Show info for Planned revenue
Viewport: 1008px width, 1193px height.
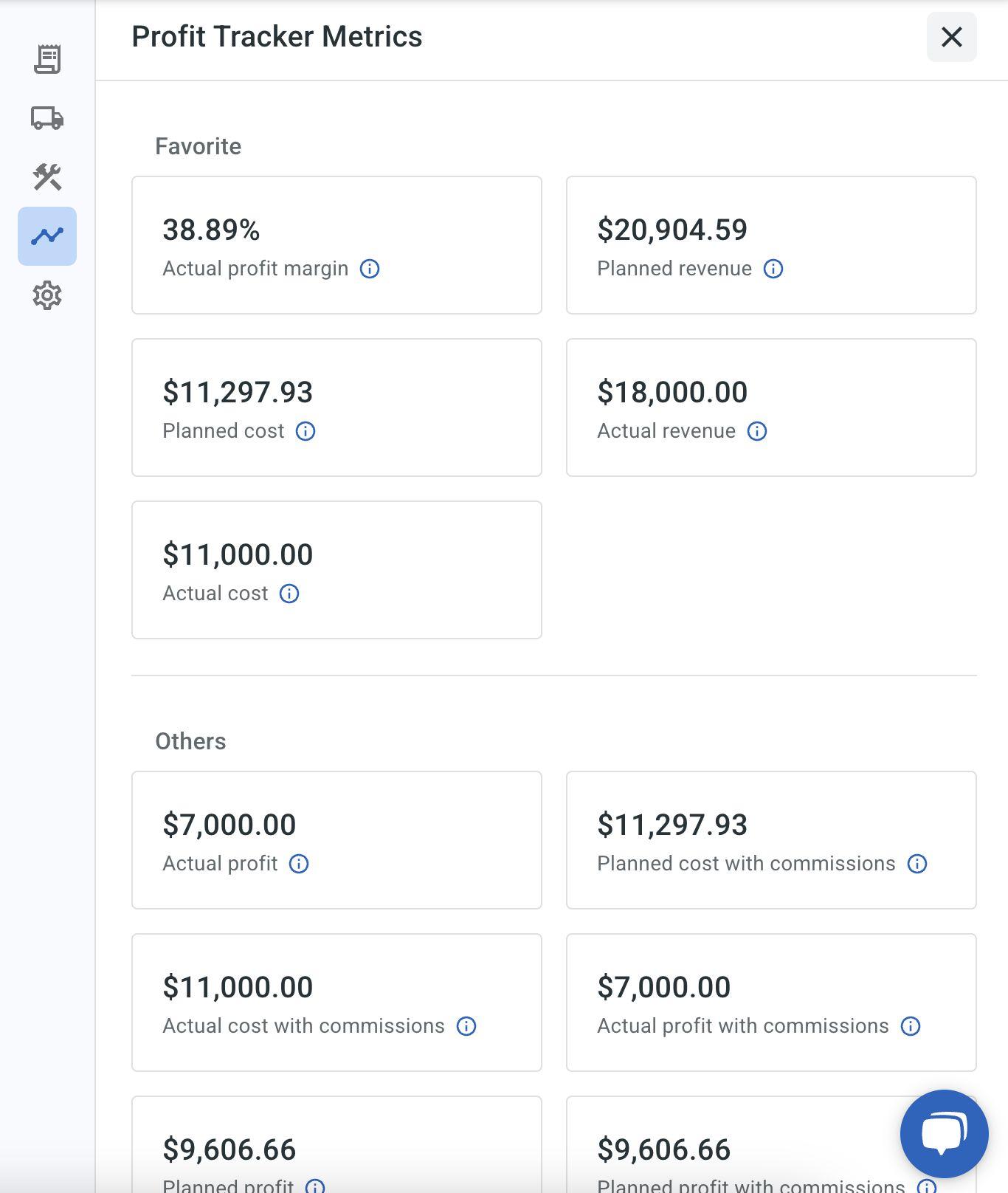(773, 269)
